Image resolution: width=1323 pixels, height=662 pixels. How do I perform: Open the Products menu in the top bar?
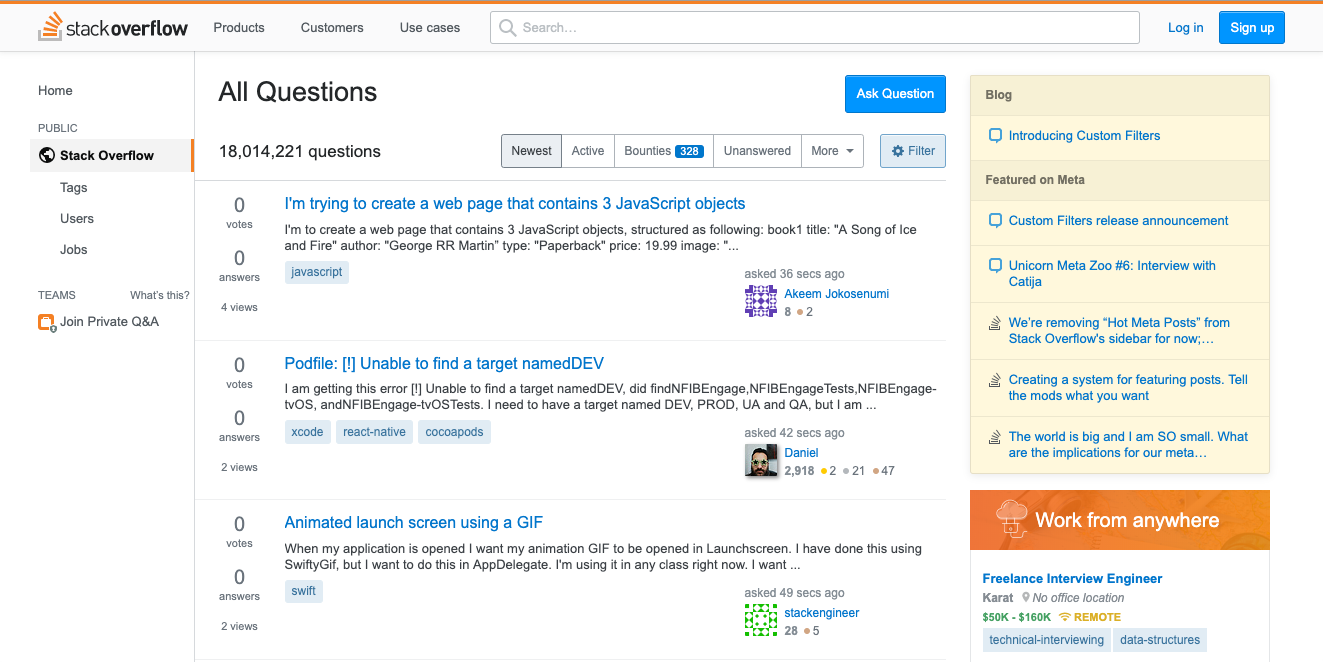pos(238,27)
